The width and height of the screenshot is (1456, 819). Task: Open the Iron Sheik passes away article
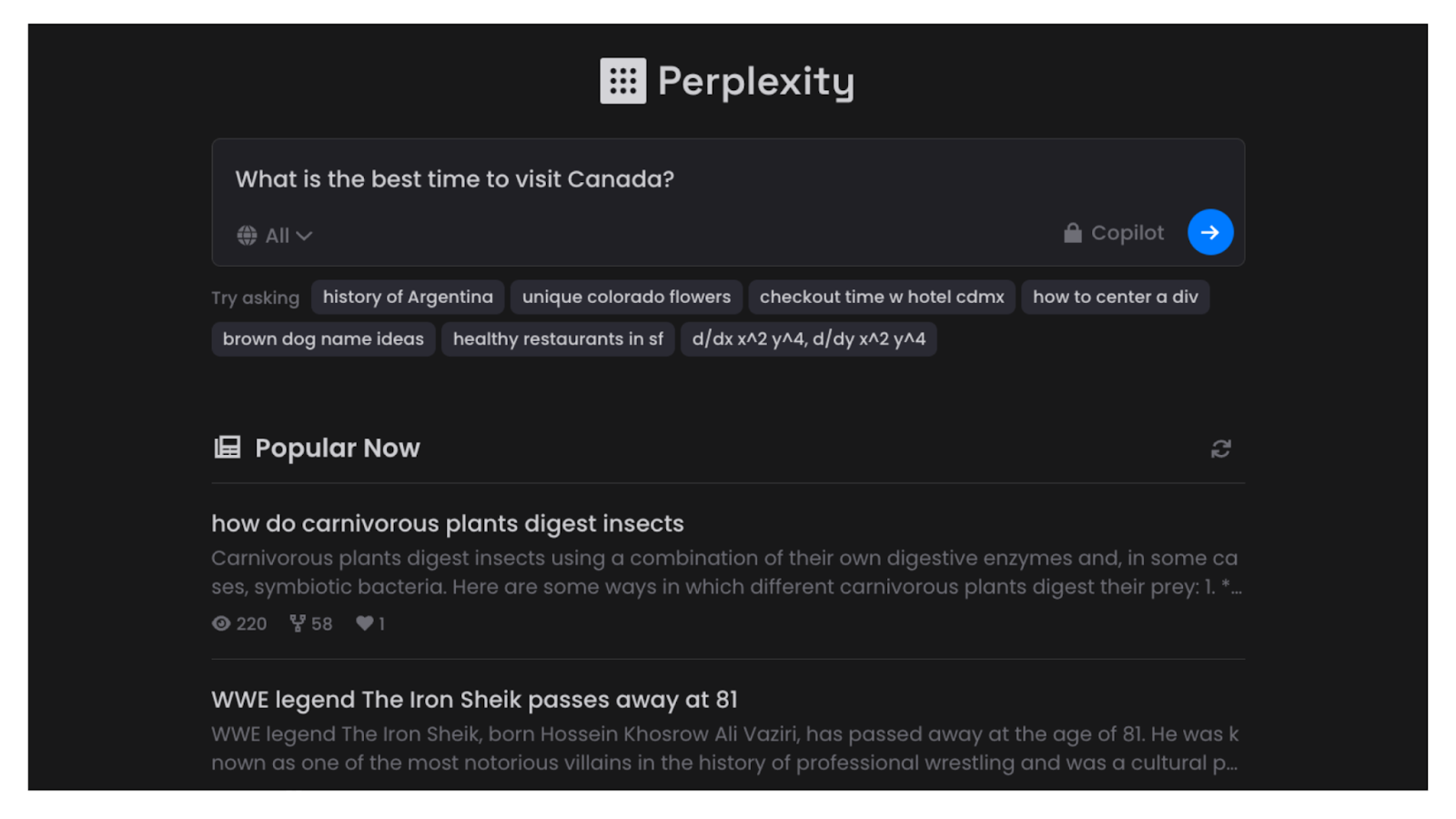474,699
